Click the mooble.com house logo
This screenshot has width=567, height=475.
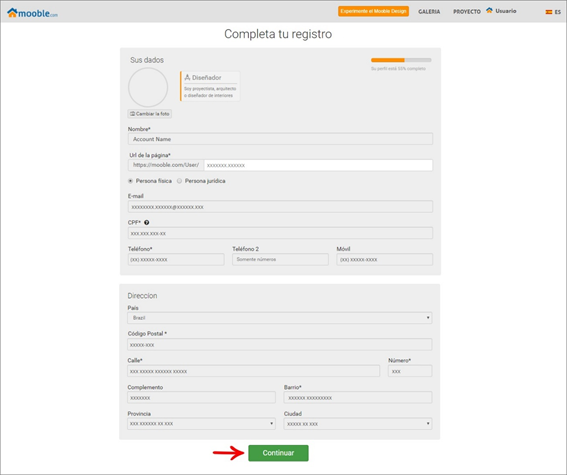coord(32,13)
